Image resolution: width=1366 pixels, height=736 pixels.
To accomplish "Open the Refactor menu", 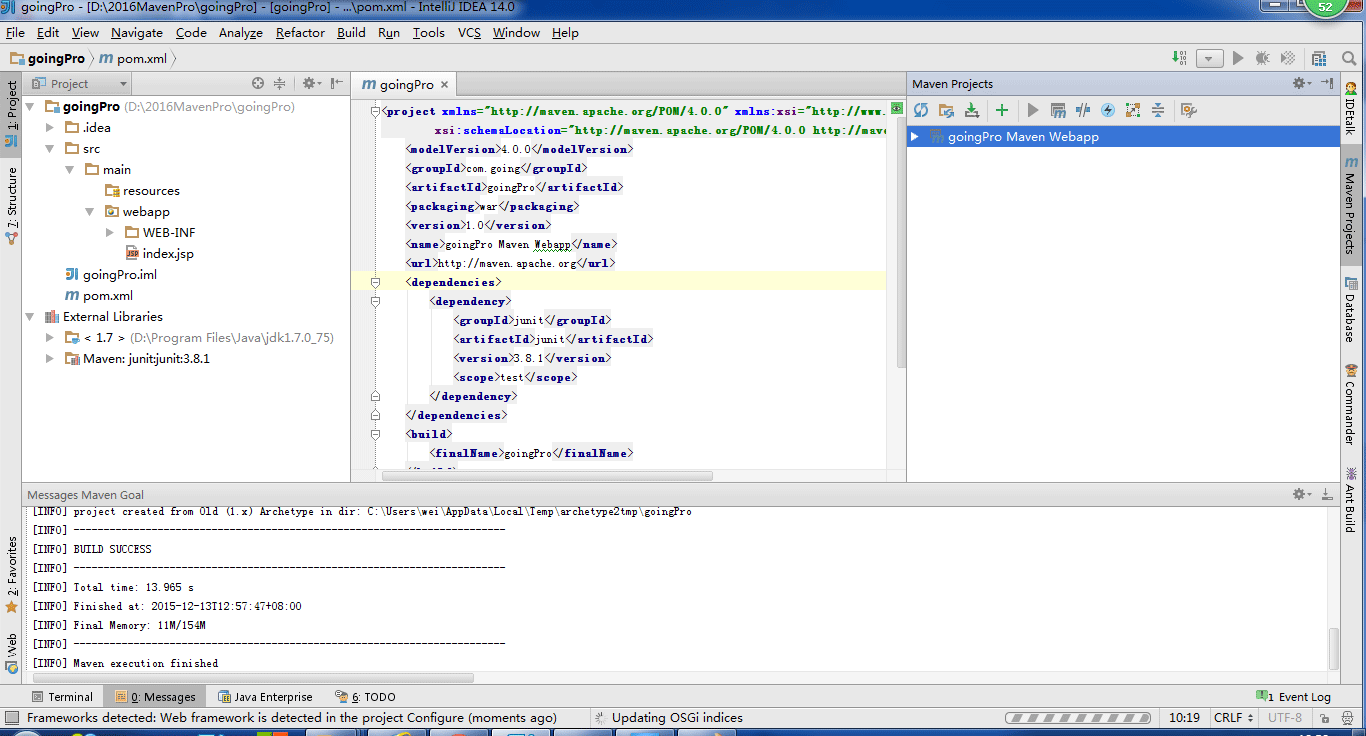I will point(300,32).
